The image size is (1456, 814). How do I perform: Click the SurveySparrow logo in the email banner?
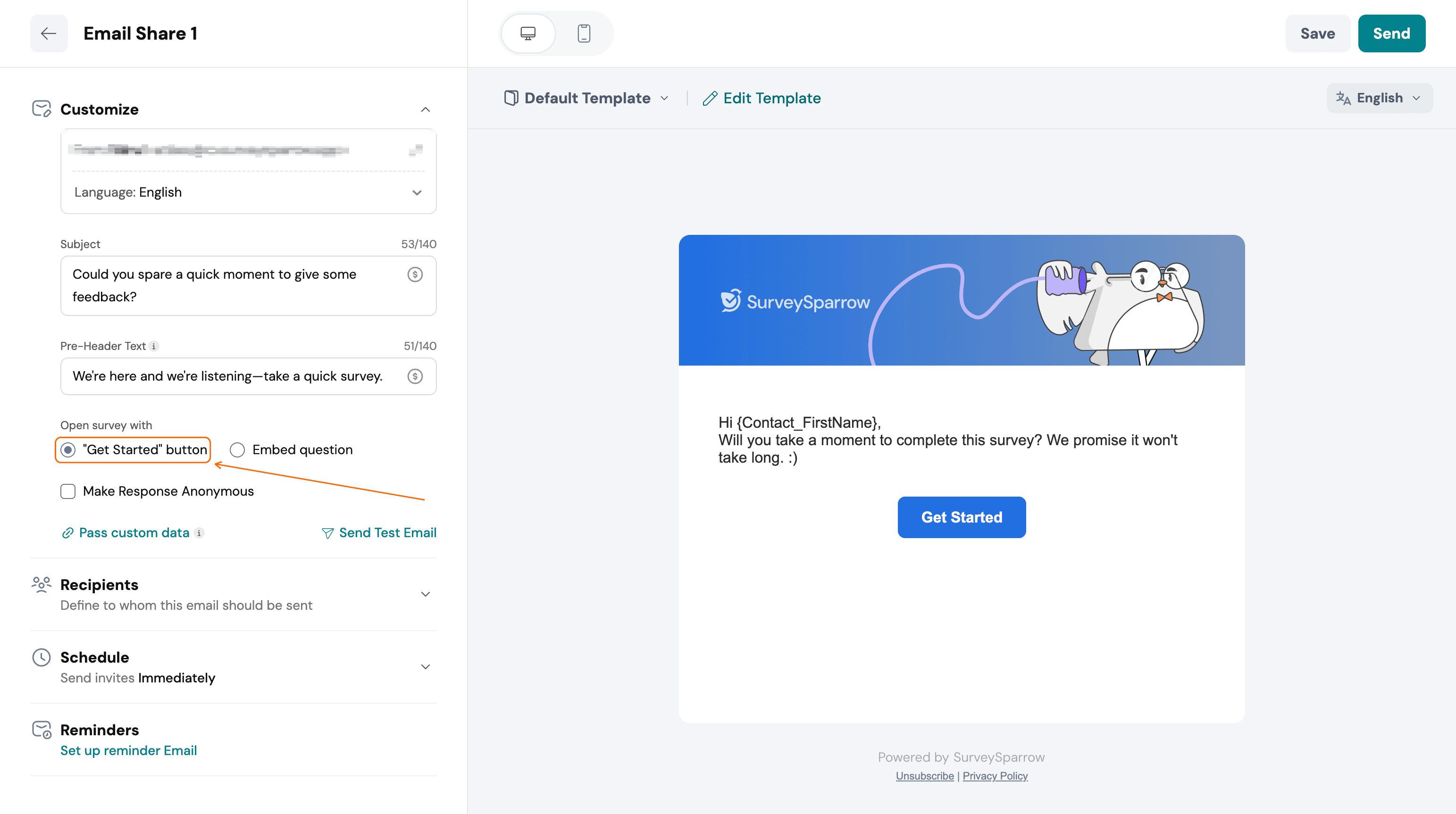[795, 302]
